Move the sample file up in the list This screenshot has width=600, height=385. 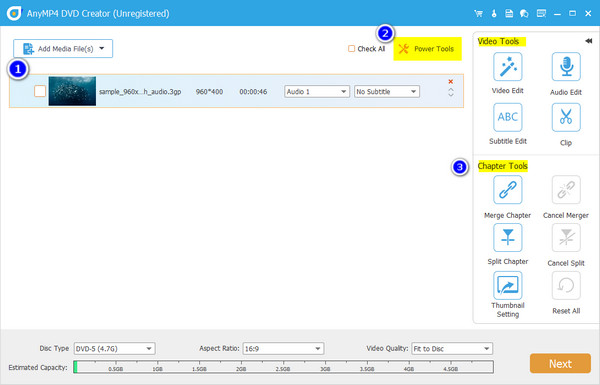click(451, 90)
